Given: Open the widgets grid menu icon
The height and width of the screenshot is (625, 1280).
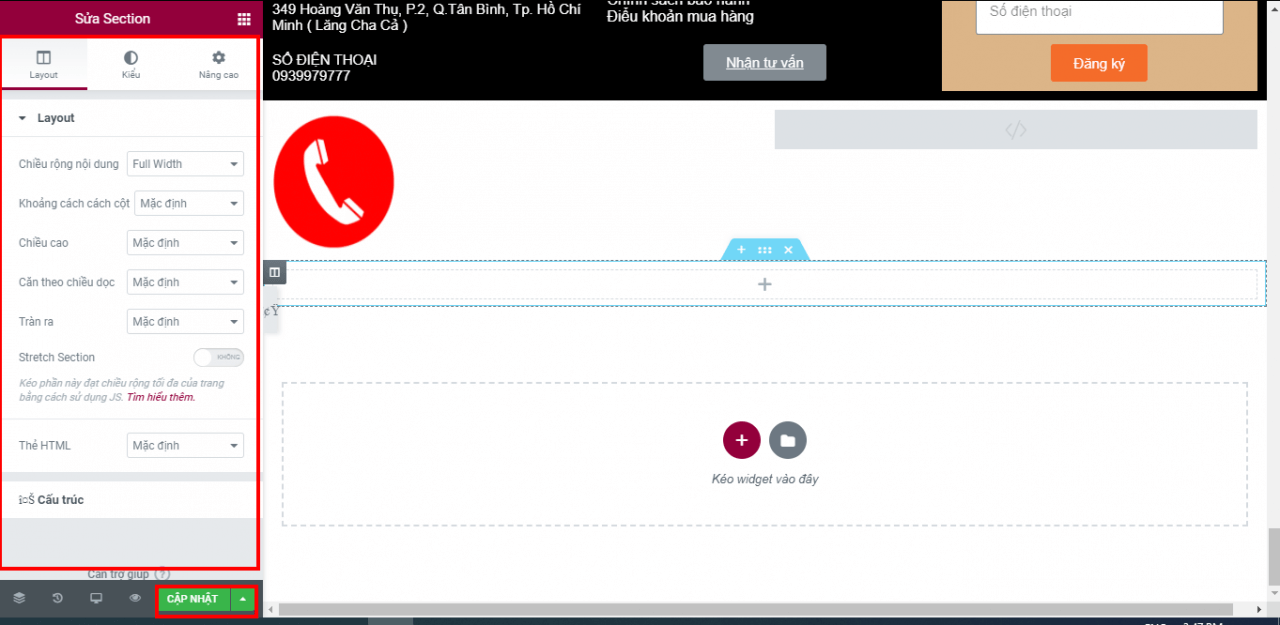Looking at the screenshot, I should click(x=244, y=19).
